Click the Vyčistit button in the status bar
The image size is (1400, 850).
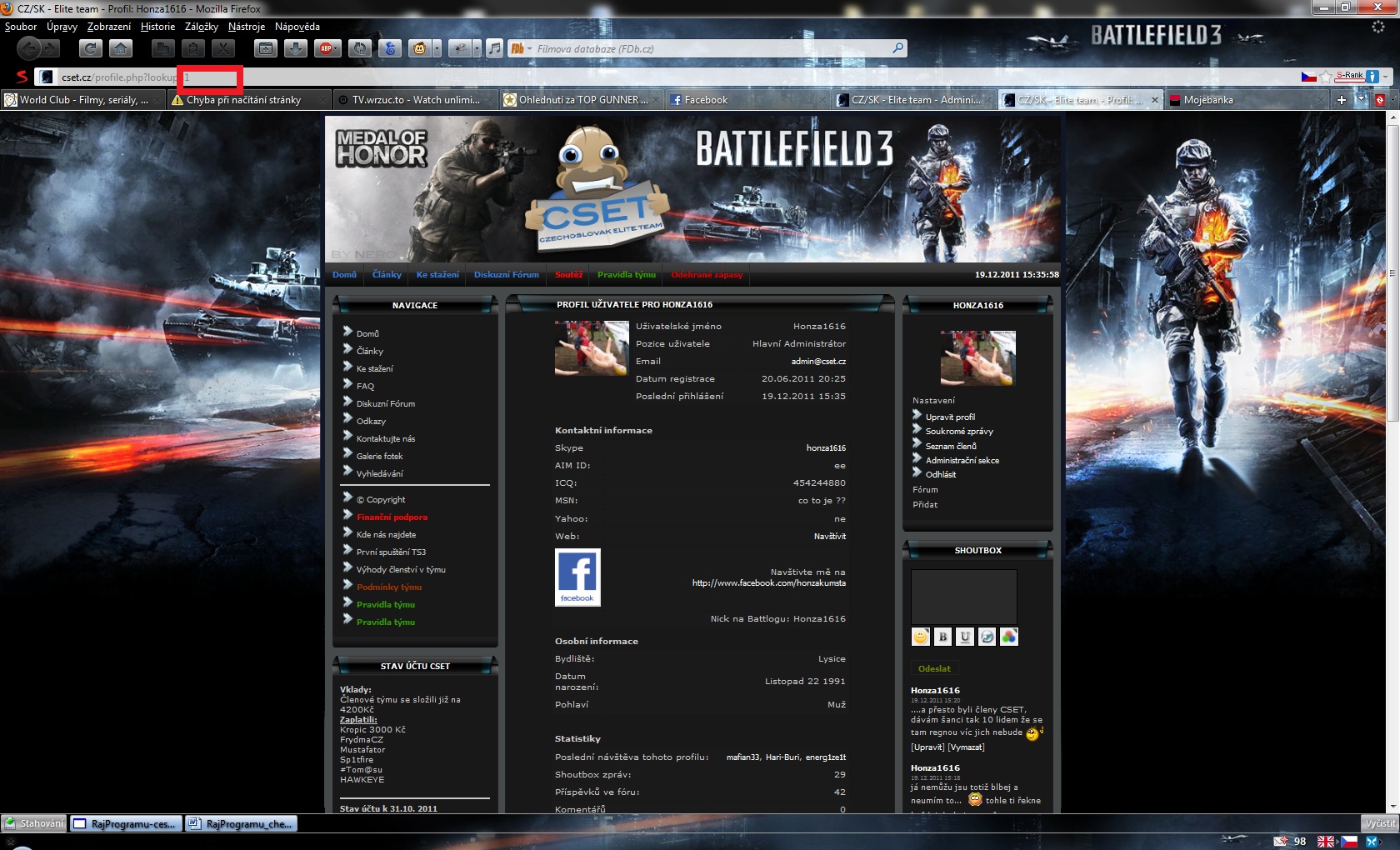point(1380,823)
